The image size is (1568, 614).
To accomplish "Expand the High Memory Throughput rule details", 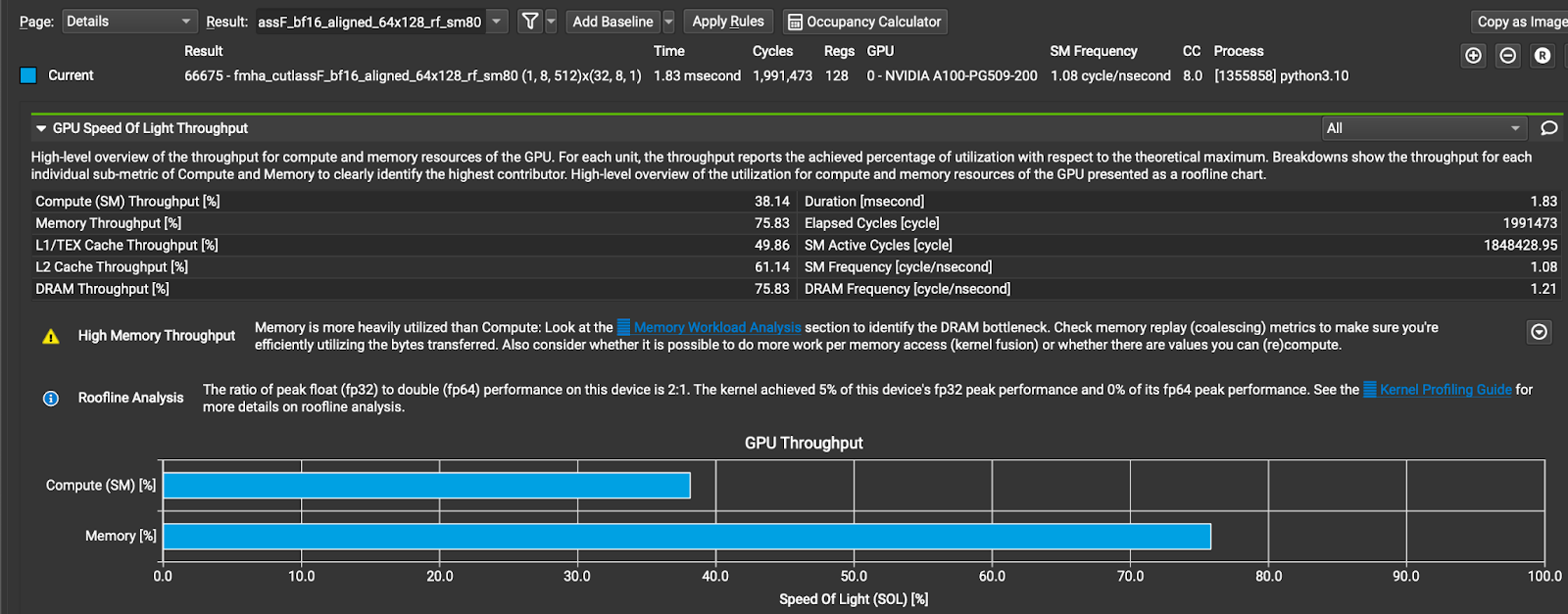I will tap(1540, 333).
